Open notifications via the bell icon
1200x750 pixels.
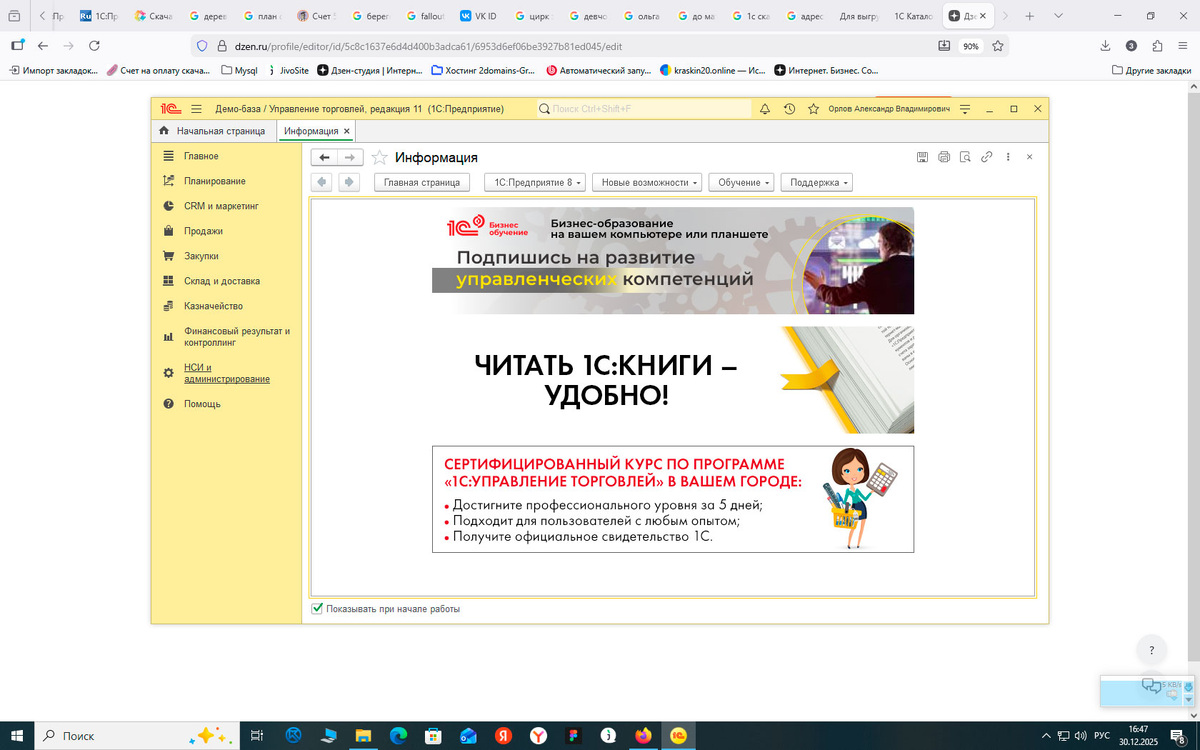765,109
